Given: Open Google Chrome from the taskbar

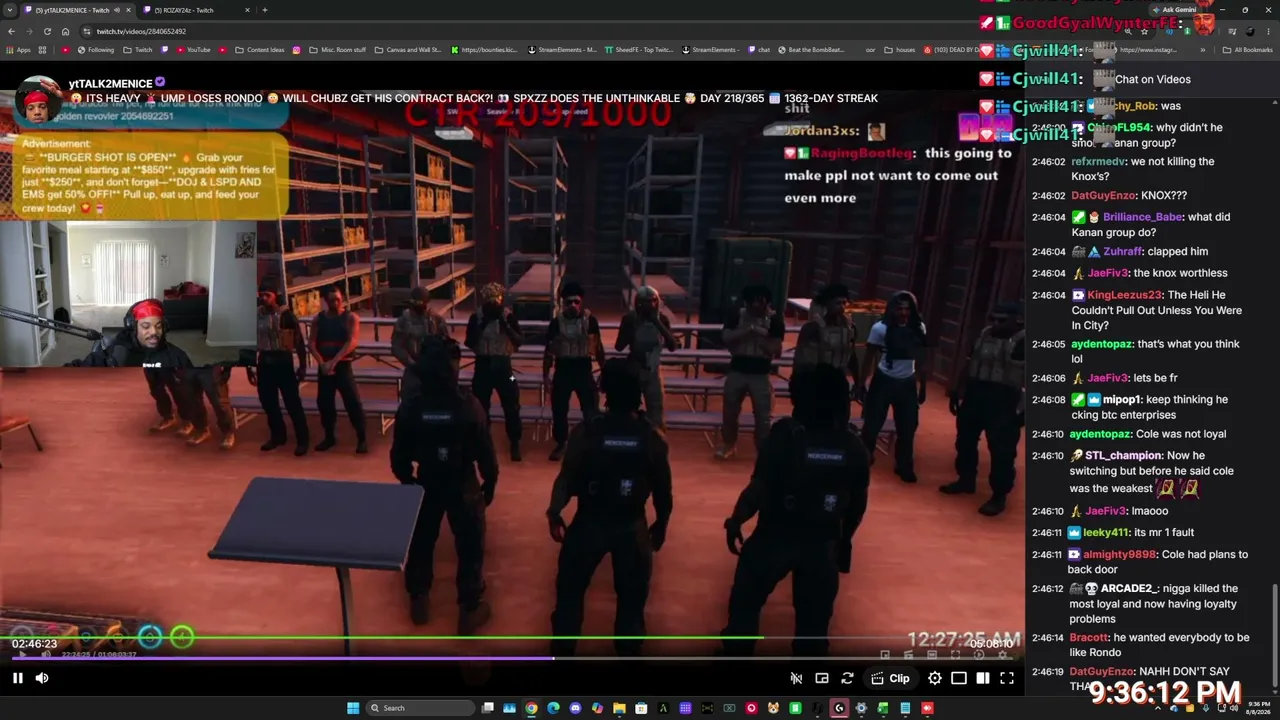Looking at the screenshot, I should pos(531,708).
